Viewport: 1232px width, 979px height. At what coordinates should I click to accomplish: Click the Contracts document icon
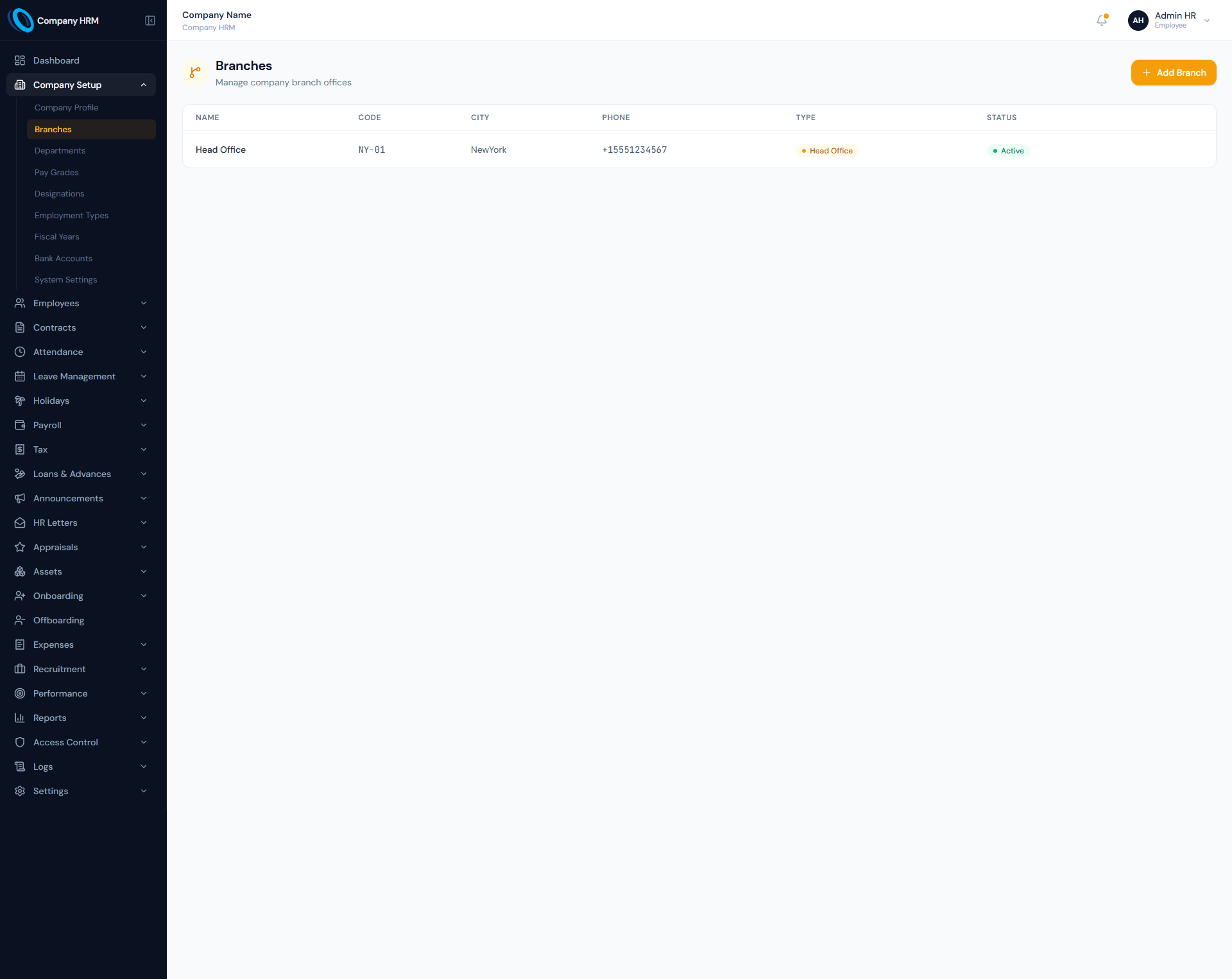point(20,327)
